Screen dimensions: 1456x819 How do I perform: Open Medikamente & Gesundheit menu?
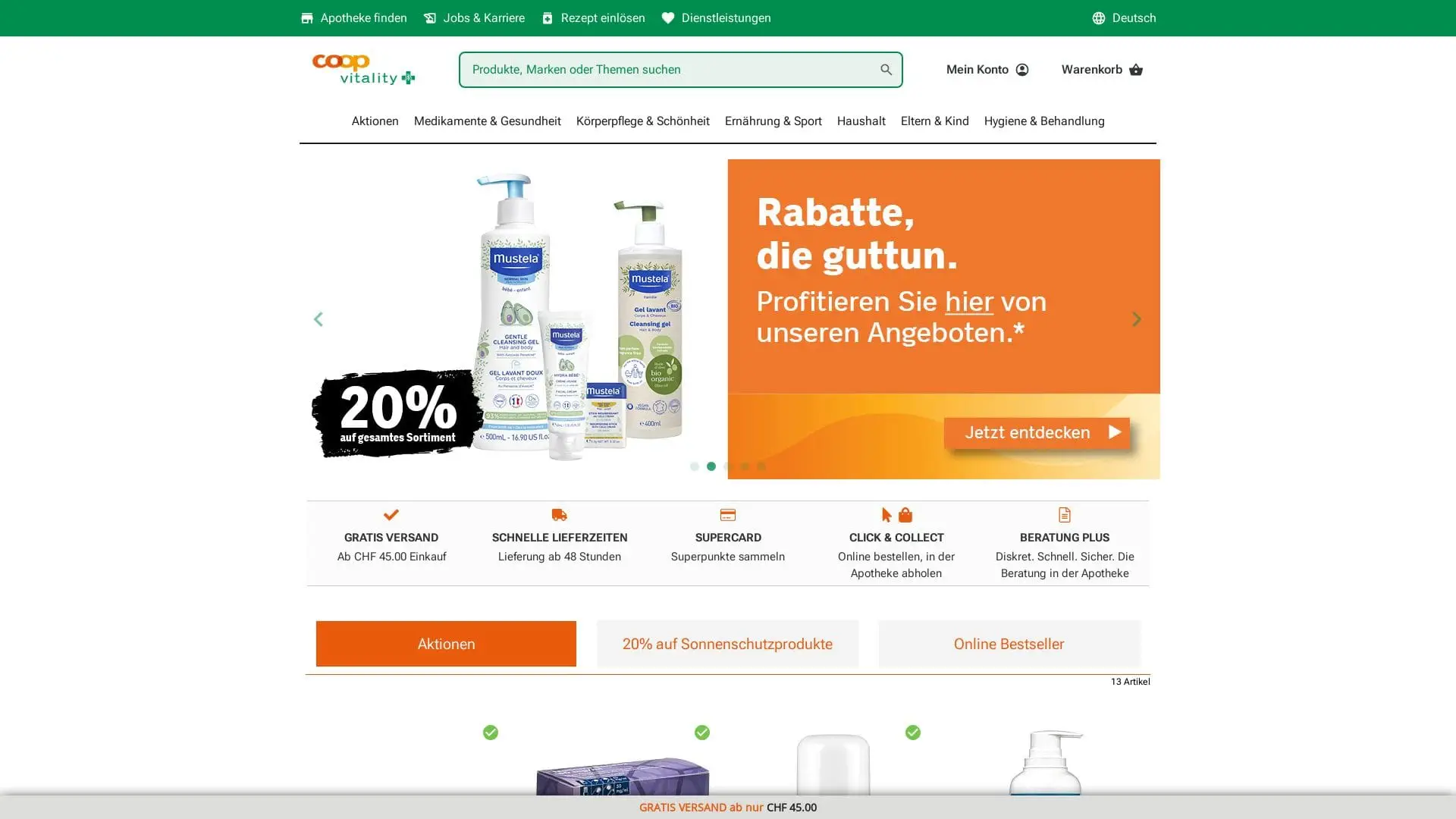tap(487, 121)
